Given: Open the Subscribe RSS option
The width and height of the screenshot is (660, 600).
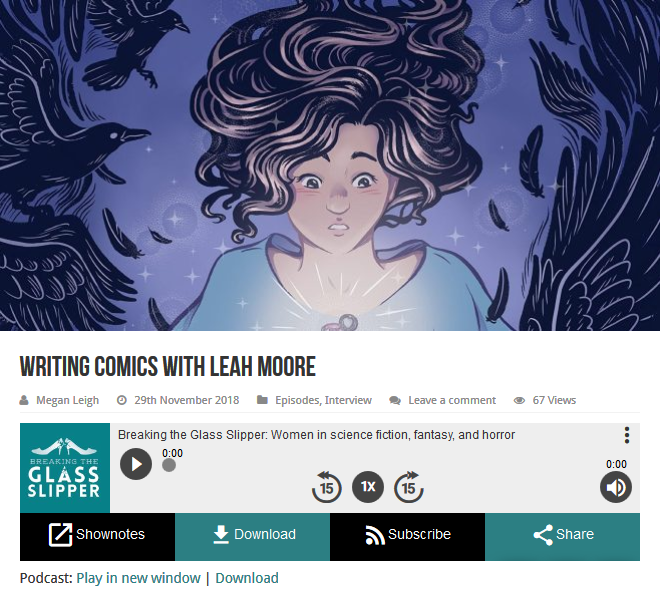Looking at the screenshot, I should click(x=407, y=536).
